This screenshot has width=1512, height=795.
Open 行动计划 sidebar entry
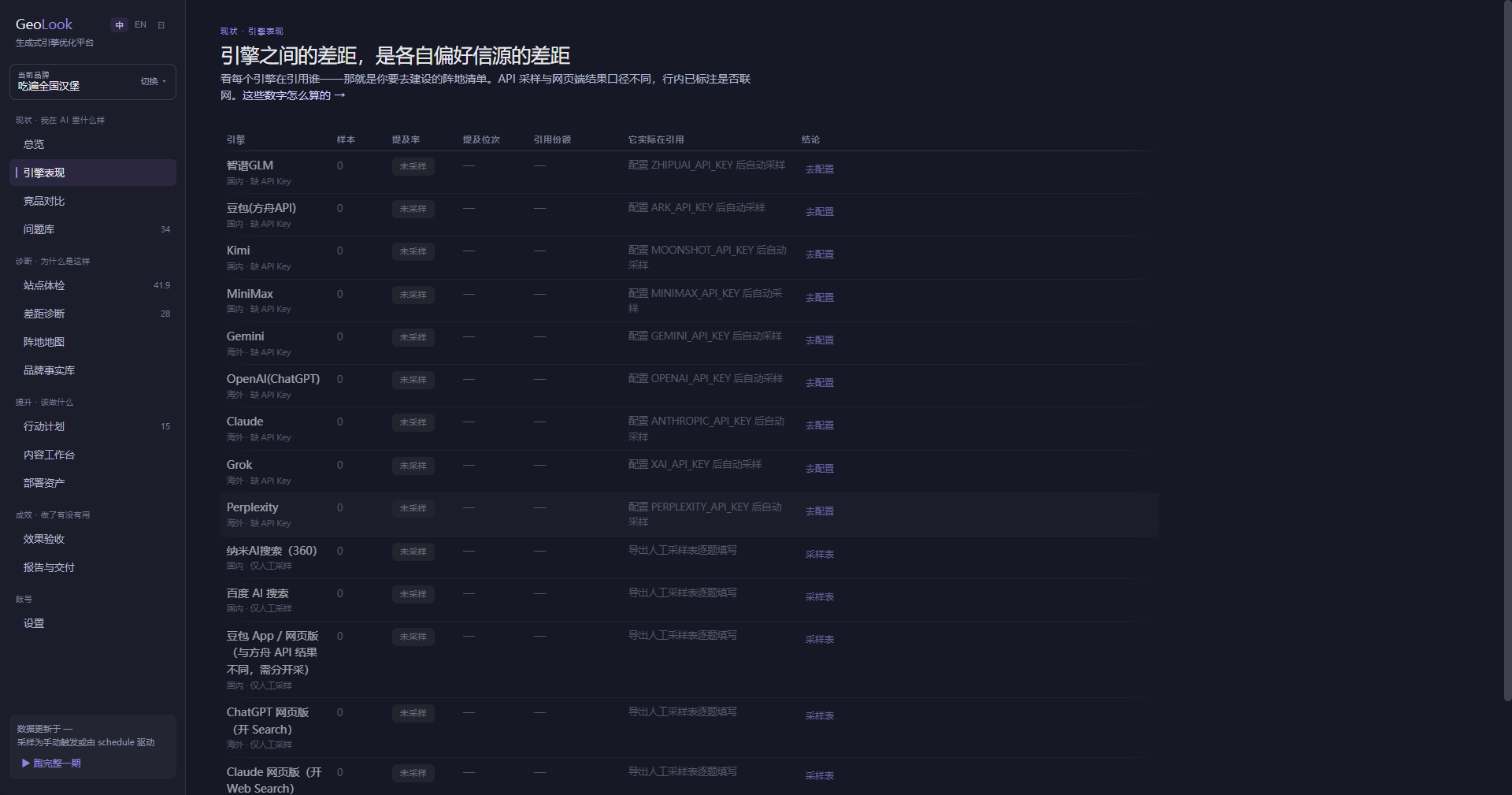pyautogui.click(x=93, y=426)
